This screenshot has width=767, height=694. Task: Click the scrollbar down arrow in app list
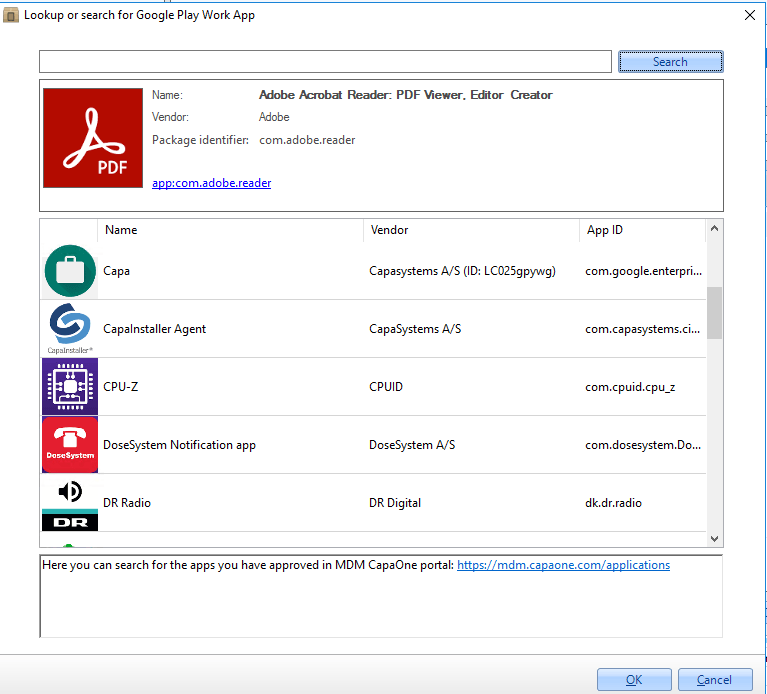click(714, 538)
